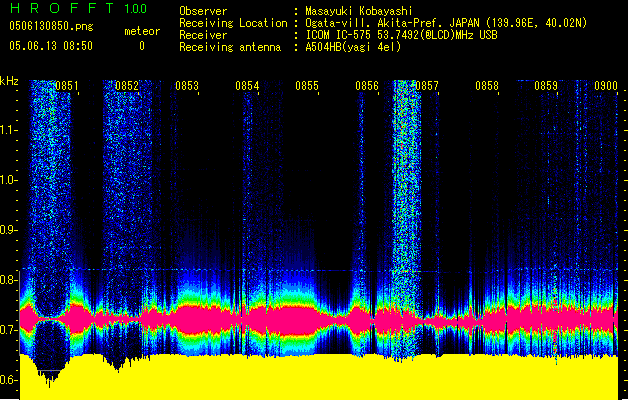The image size is (629, 400).
Task: Click the date stamp 05.06.13 08:50
Action: point(51,46)
